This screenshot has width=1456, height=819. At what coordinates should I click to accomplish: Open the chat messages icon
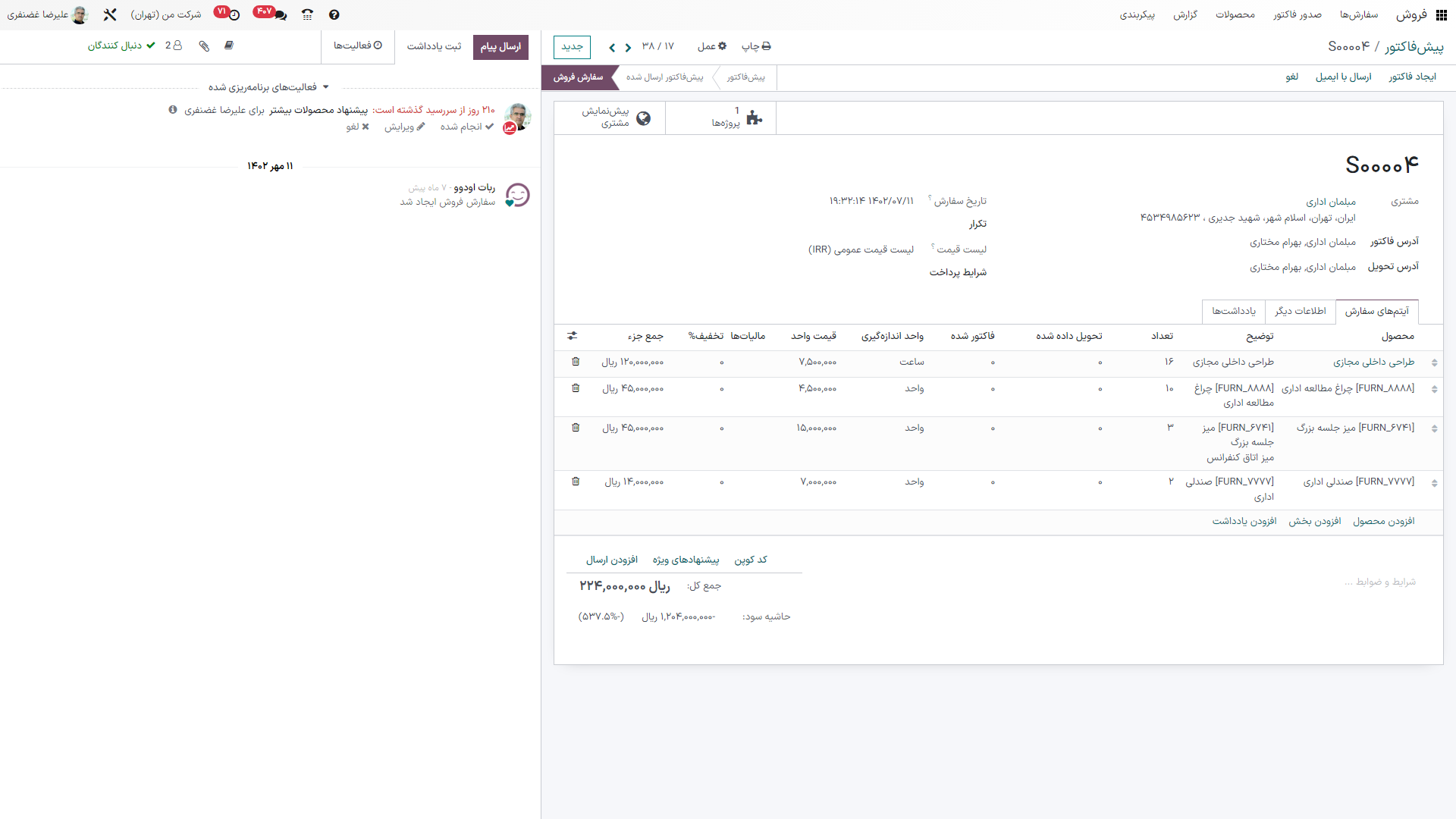pyautogui.click(x=281, y=15)
